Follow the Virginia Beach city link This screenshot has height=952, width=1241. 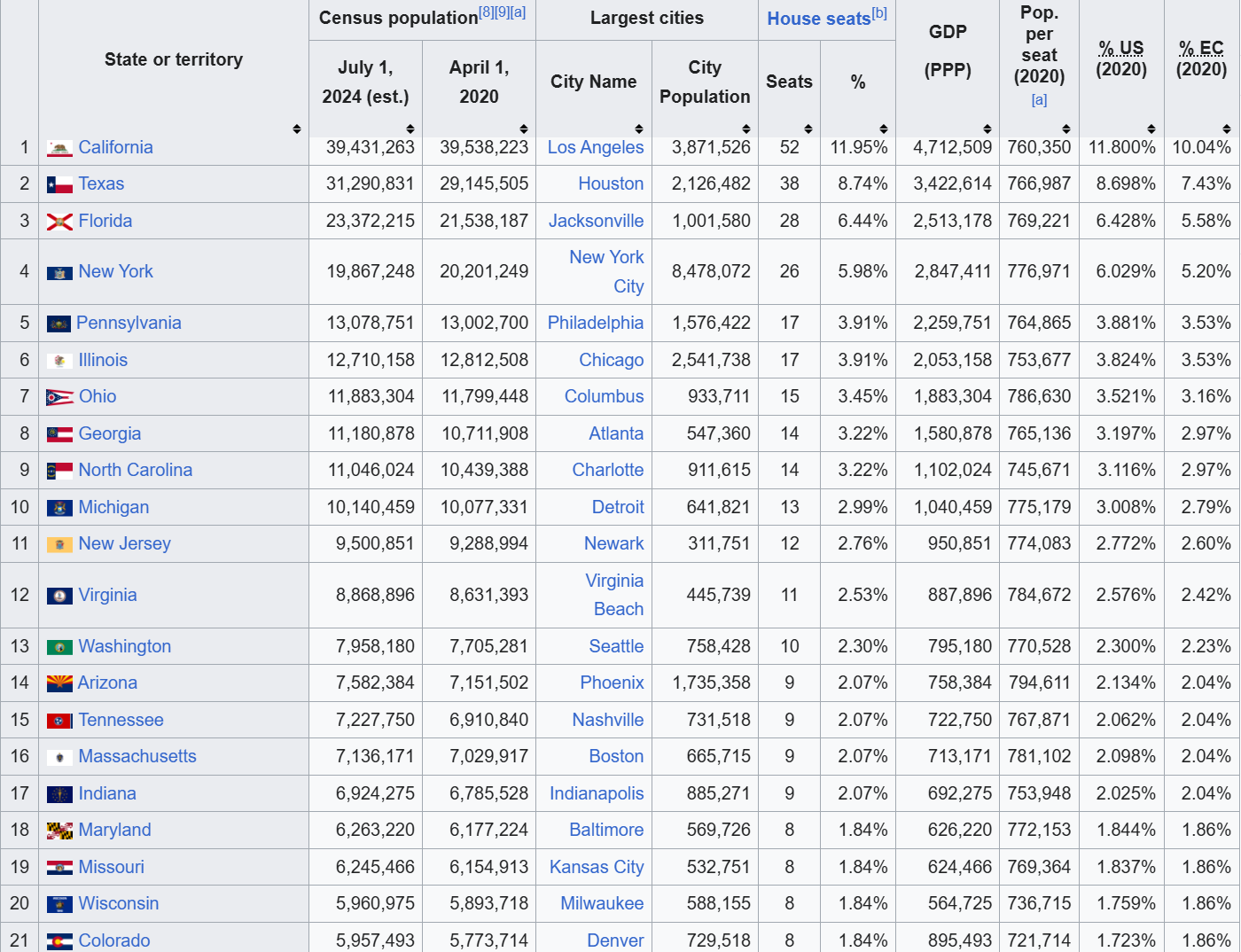(x=614, y=595)
